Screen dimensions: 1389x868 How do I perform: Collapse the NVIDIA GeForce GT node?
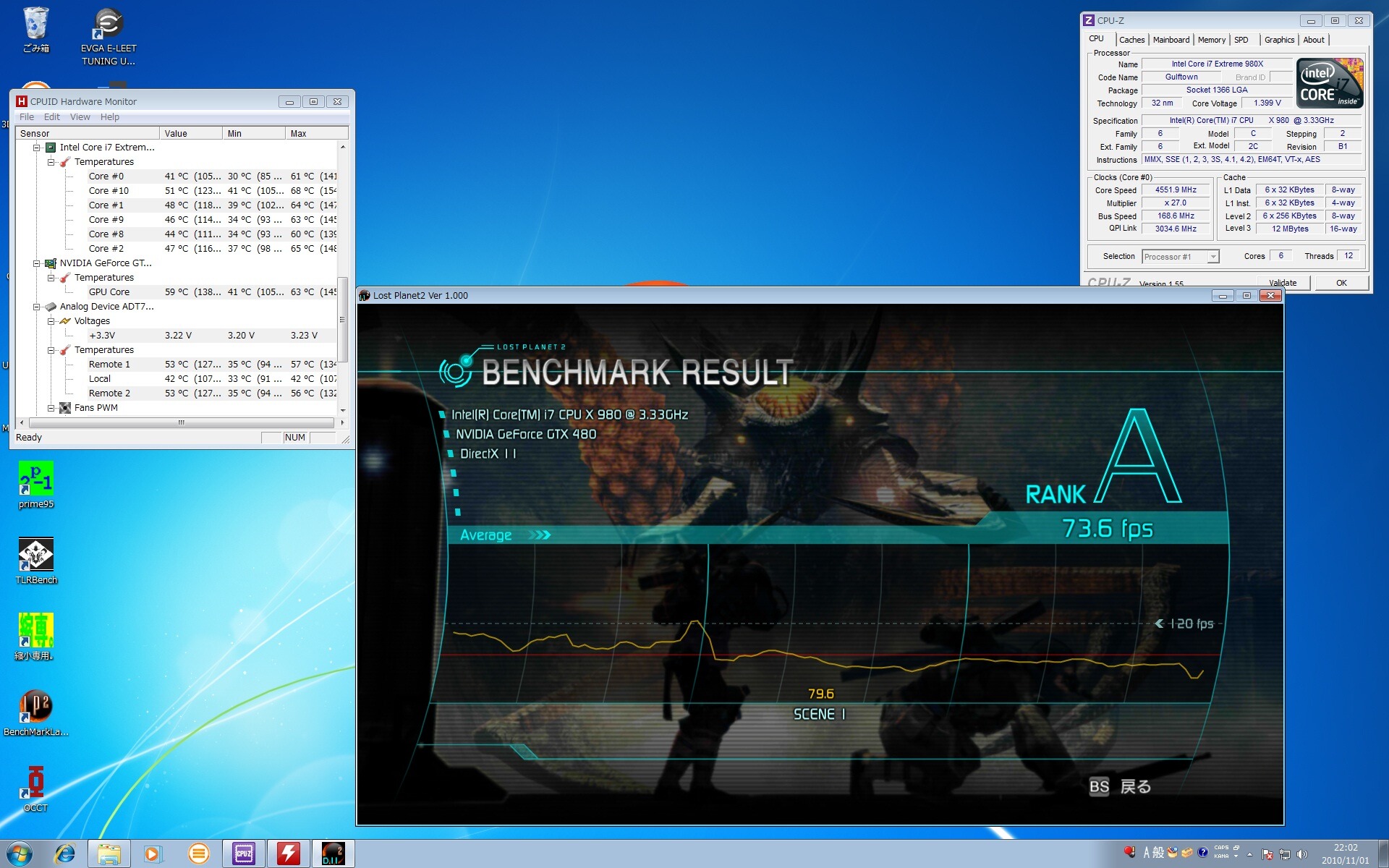(x=36, y=263)
